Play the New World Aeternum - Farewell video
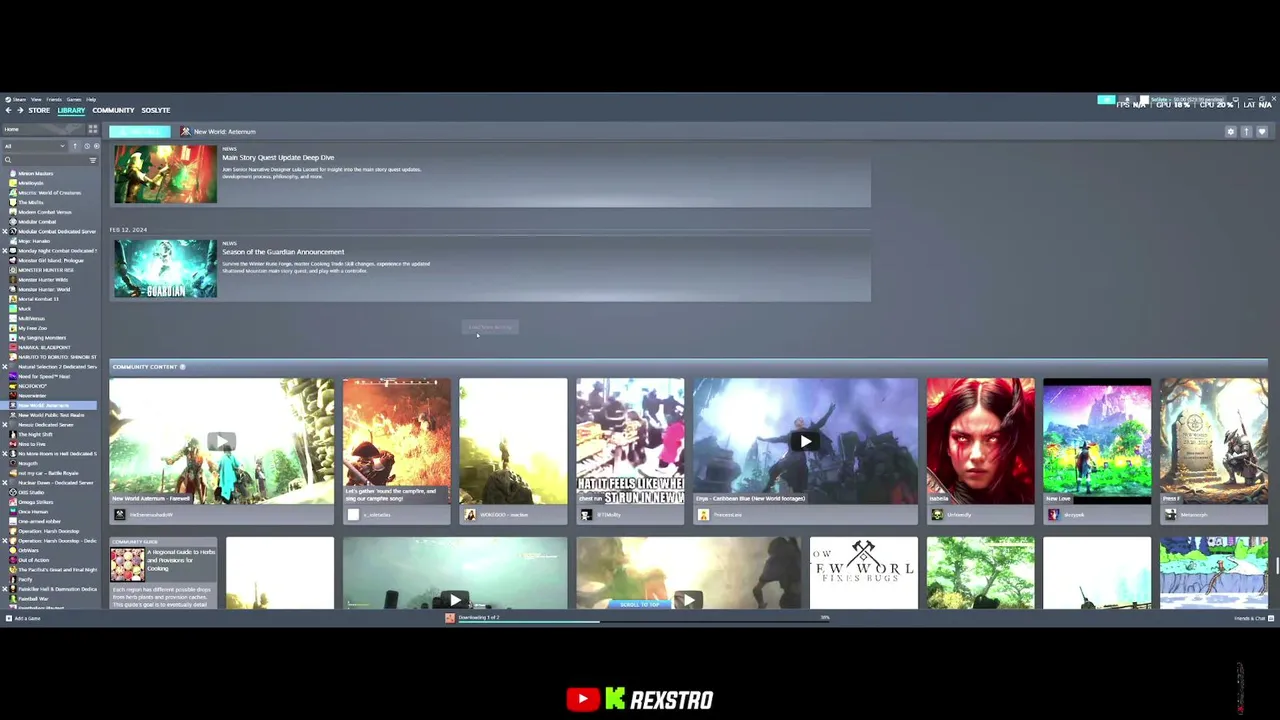The width and height of the screenshot is (1280, 720). tap(221, 441)
